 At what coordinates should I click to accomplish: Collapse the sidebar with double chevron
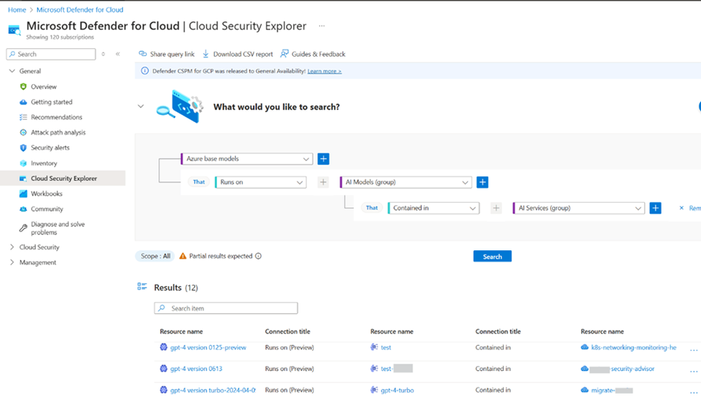(x=118, y=54)
